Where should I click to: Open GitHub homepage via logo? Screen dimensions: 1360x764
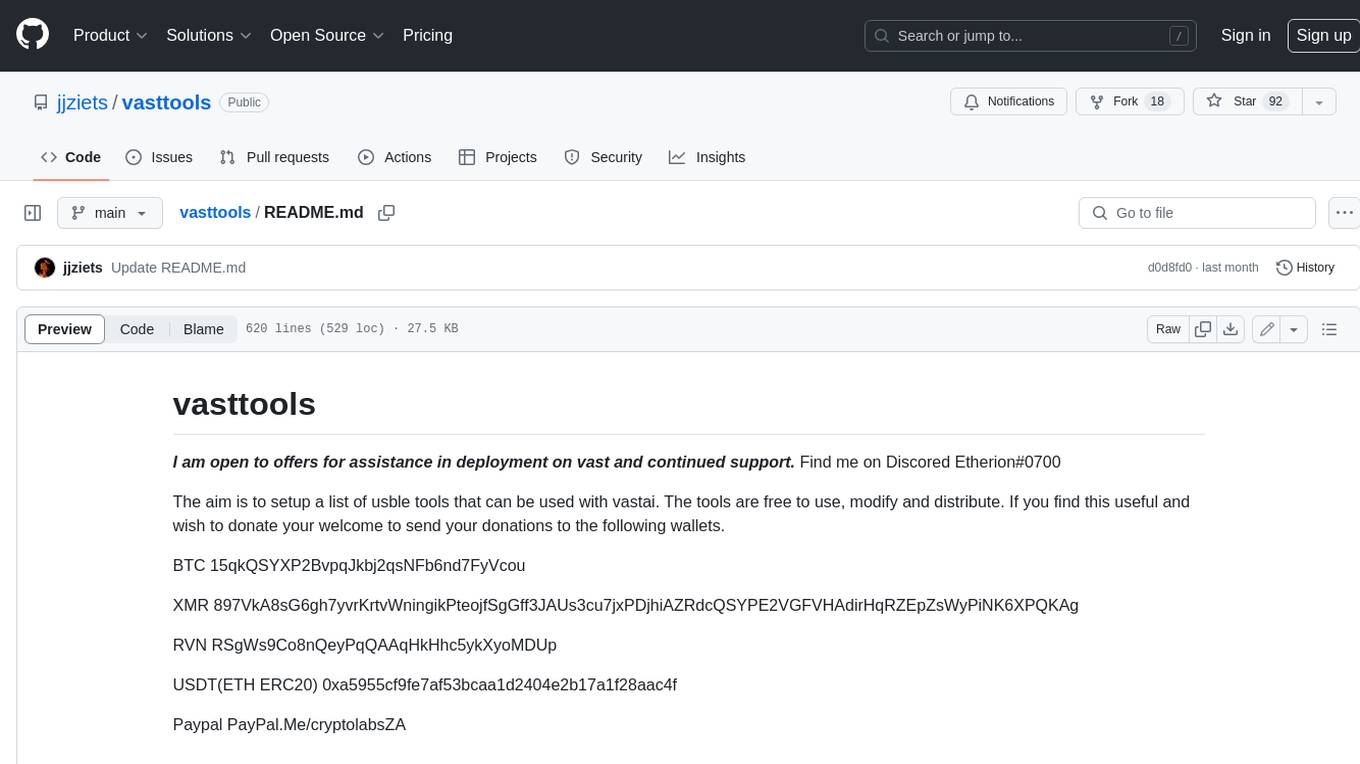click(x=32, y=35)
